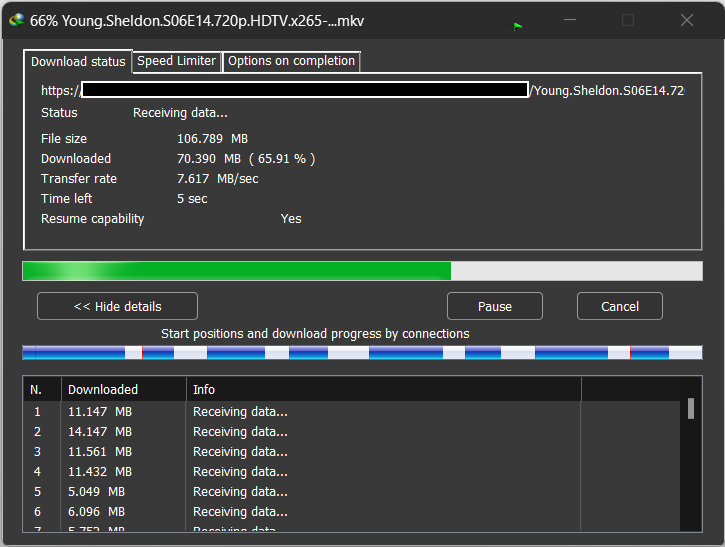The height and width of the screenshot is (547, 725).
Task: Click the IDM app icon in title bar
Action: [x=17, y=20]
